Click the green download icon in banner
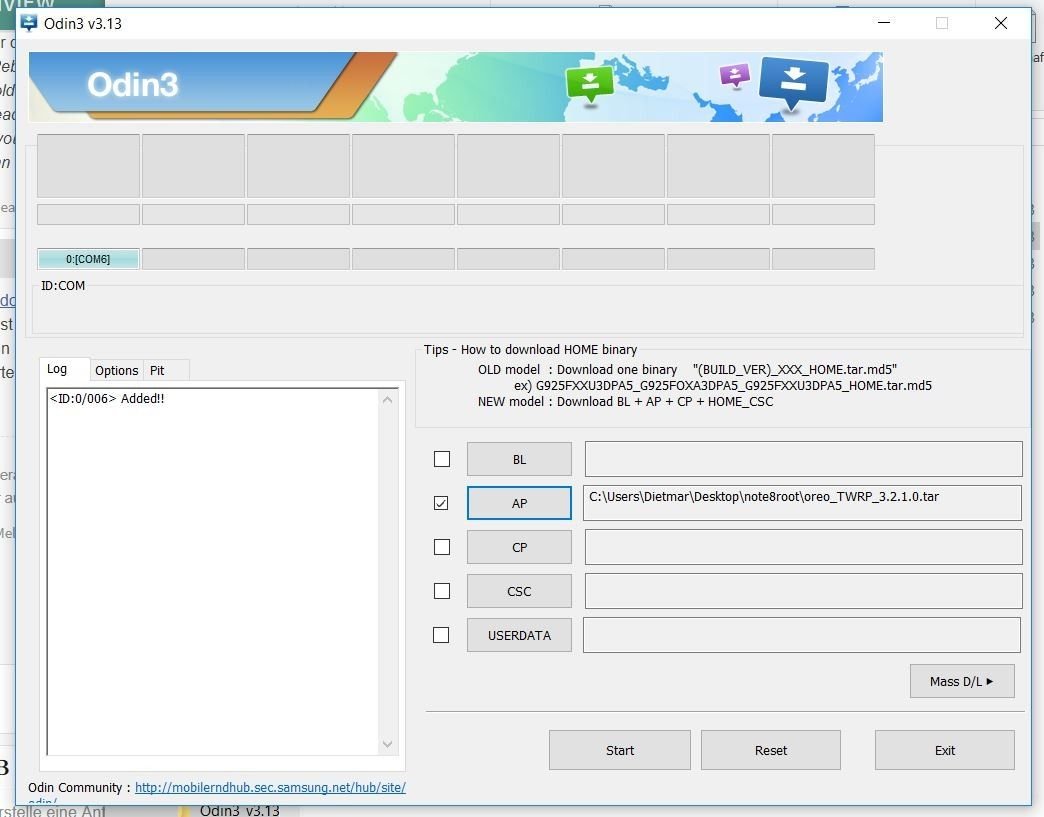 tap(589, 85)
